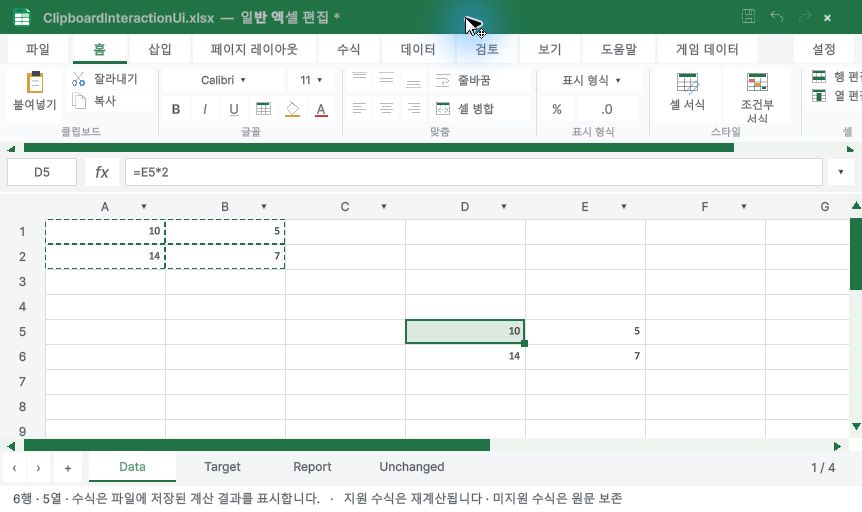Click the column edit (열 편집) icon

coord(819,96)
